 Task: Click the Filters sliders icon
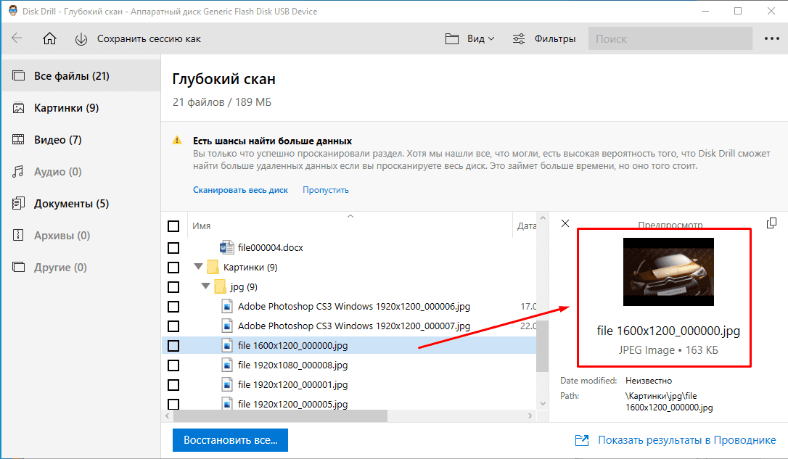click(519, 39)
